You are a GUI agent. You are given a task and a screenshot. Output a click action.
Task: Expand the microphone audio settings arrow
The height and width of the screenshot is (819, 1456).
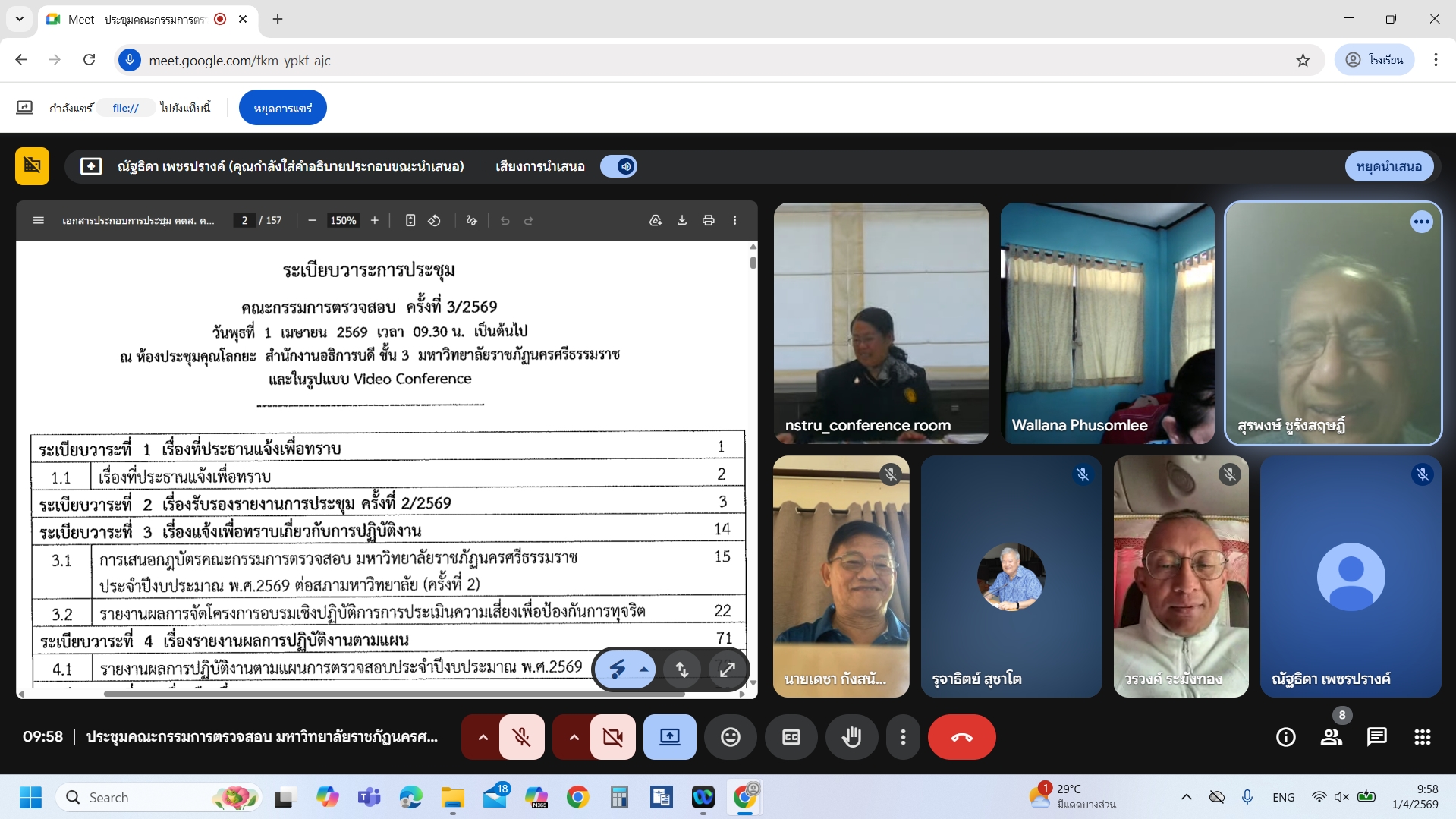point(482,736)
